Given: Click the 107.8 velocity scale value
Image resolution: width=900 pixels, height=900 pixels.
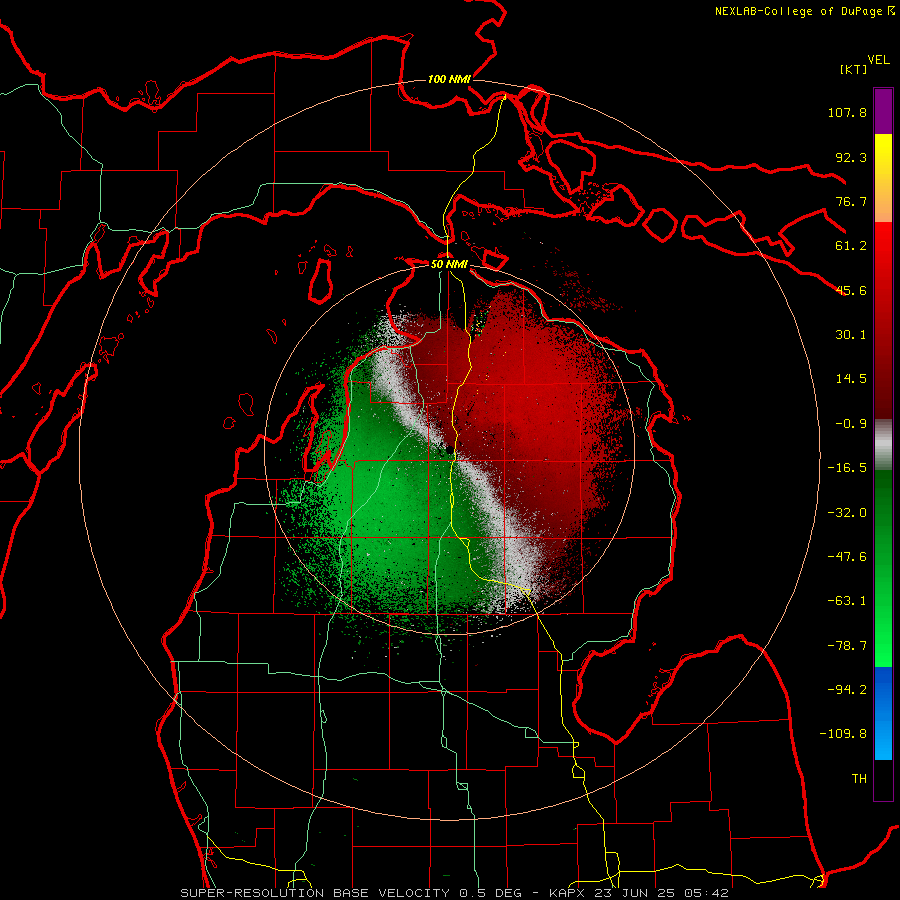Looking at the screenshot, I should click(x=847, y=112).
